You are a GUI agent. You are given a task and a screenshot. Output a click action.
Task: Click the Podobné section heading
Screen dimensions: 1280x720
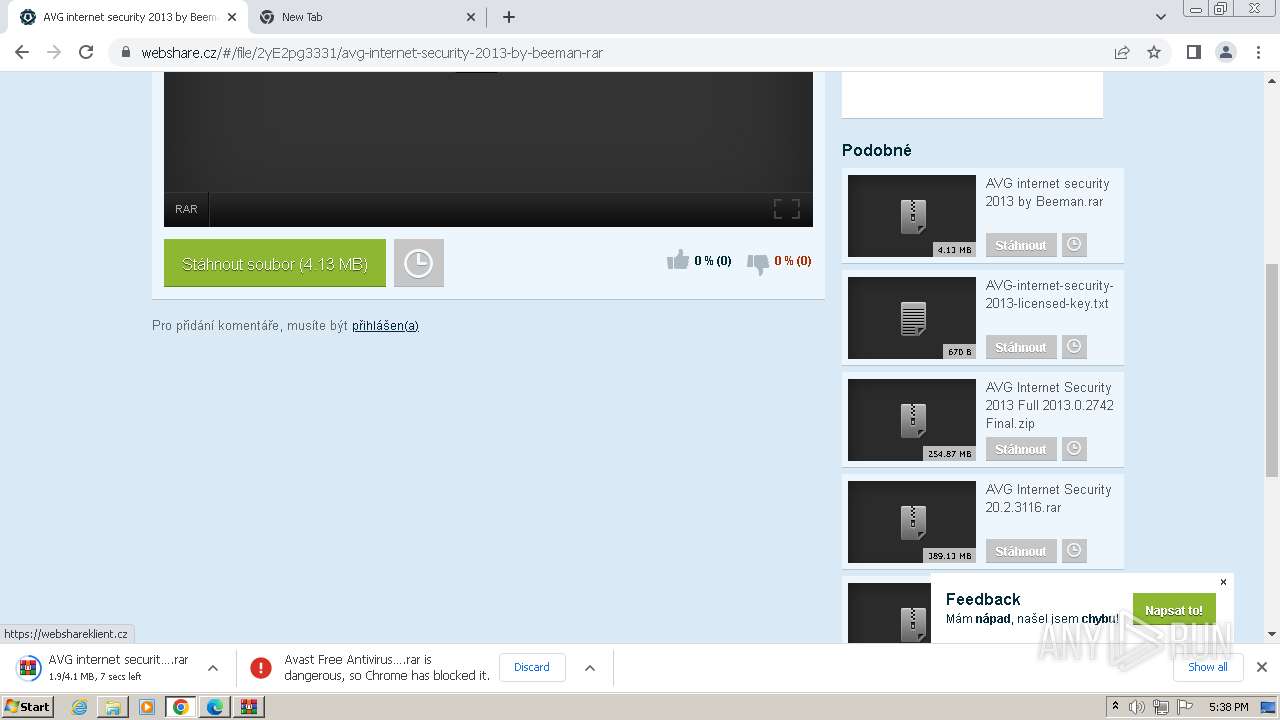pos(877,150)
